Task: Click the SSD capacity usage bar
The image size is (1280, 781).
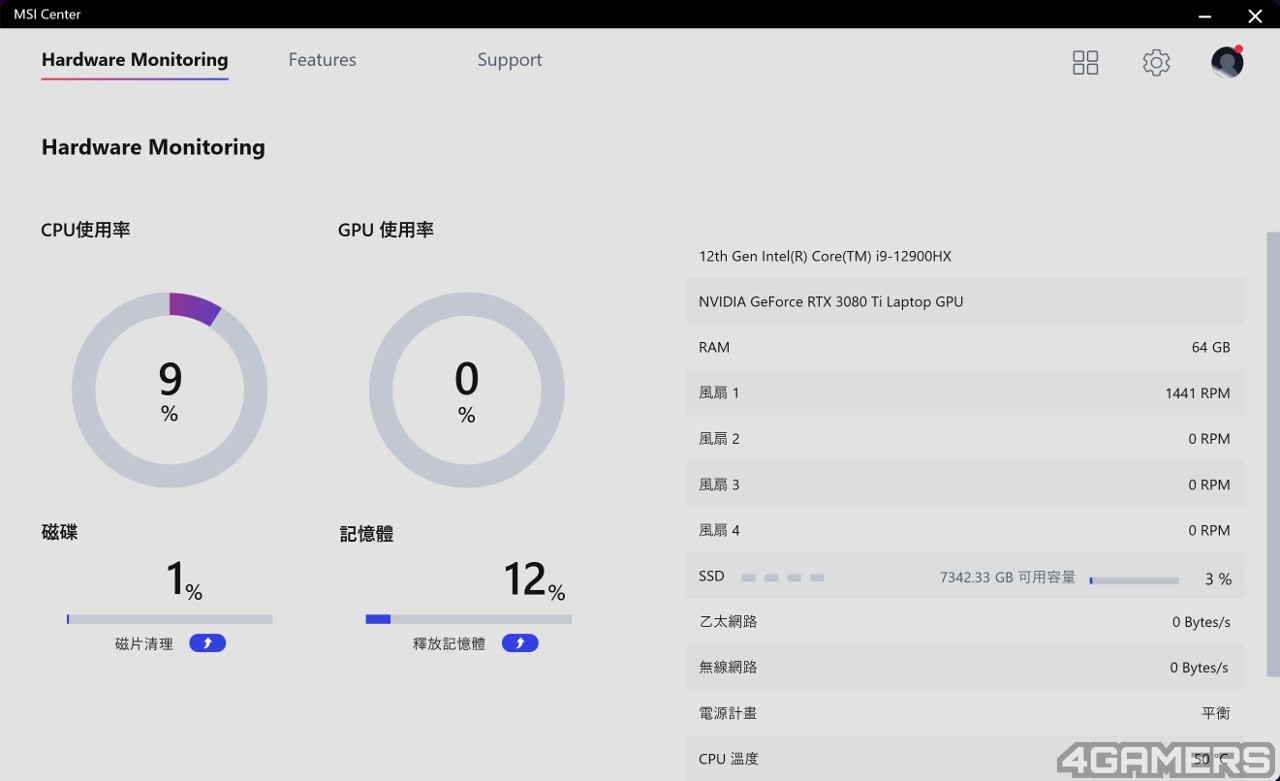Action: pos(1134,580)
